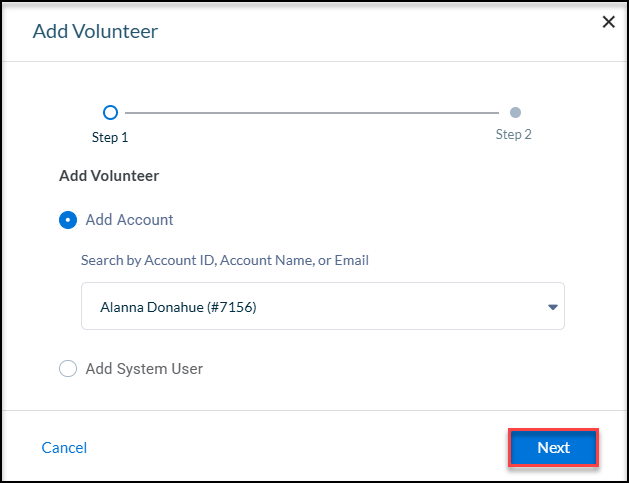Open the Alanna Donahue account combo box
This screenshot has height=483, width=629.
(x=323, y=306)
